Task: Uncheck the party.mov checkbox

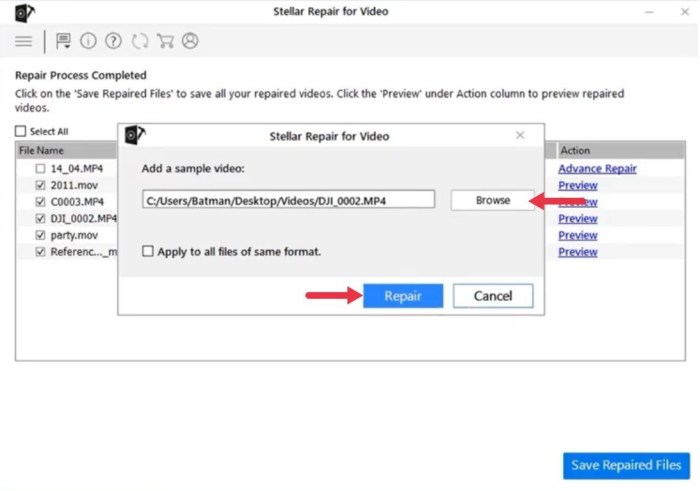Action: tap(40, 235)
